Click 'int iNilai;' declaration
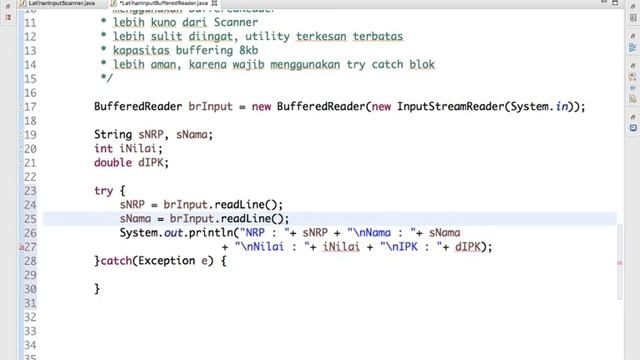Viewport: 640px width, 360px height. (x=128, y=149)
